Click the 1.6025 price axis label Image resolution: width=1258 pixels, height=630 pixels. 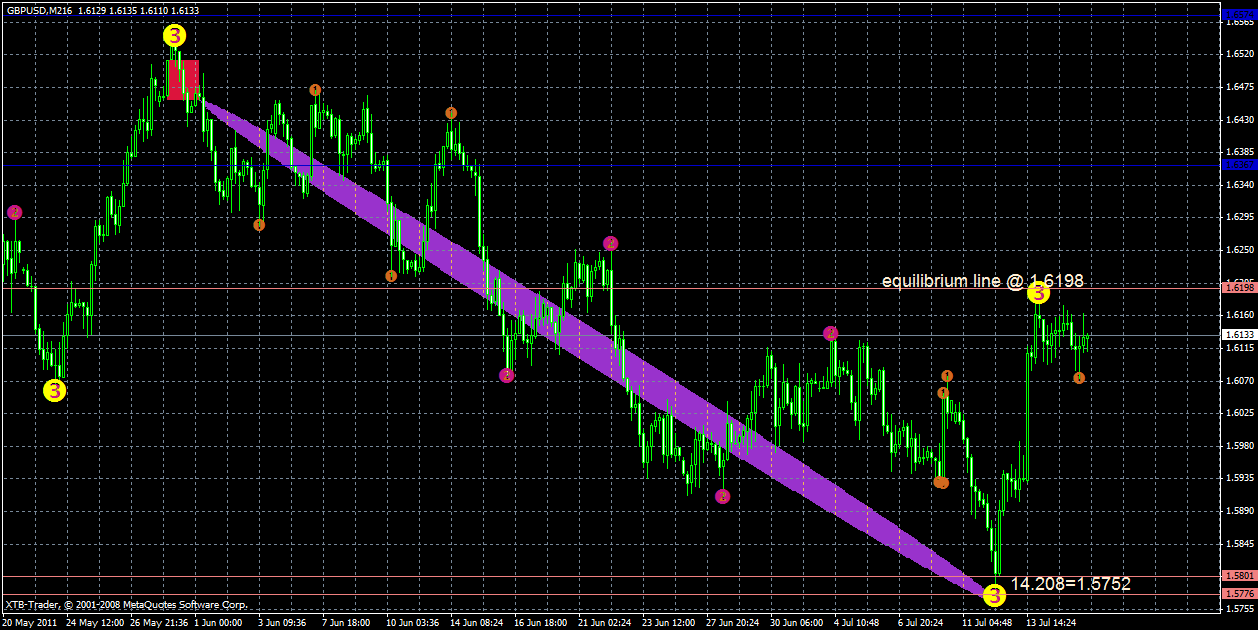click(x=1240, y=413)
